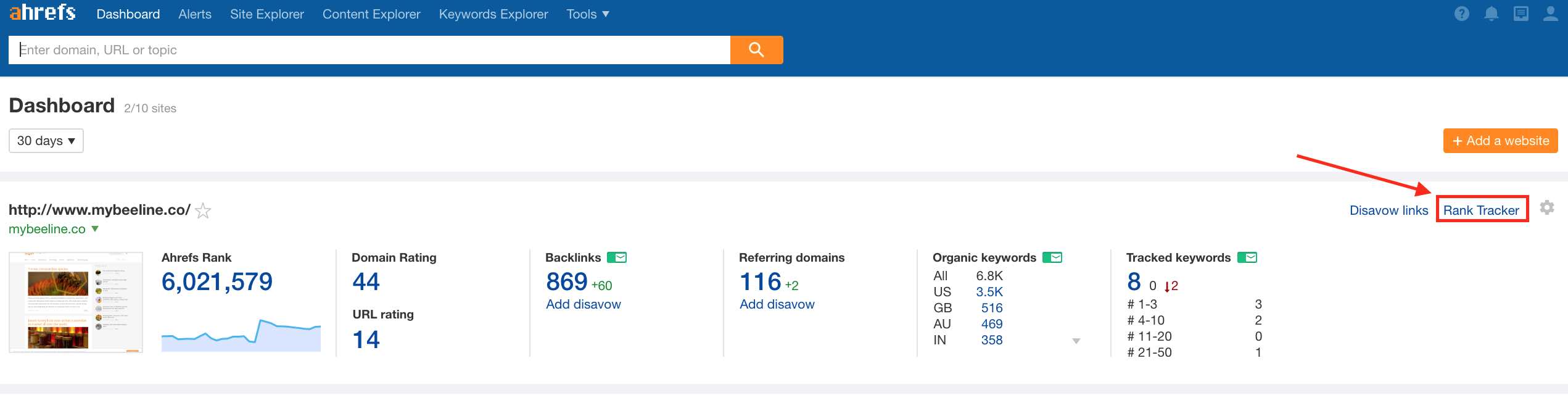Open the notifications bell icon

(x=1491, y=14)
